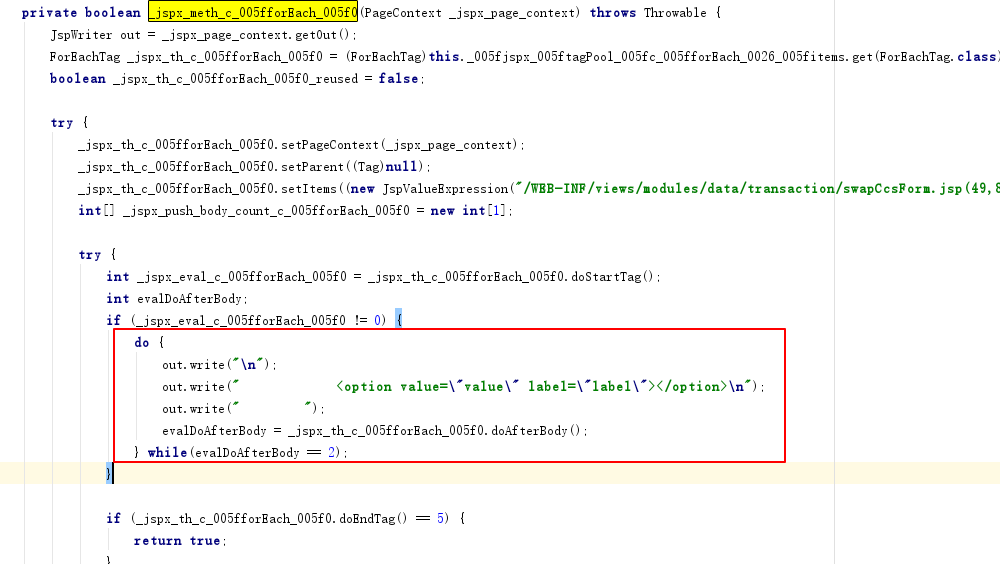Click the throws keyword in method signature
The image size is (1000, 564).
point(612,13)
